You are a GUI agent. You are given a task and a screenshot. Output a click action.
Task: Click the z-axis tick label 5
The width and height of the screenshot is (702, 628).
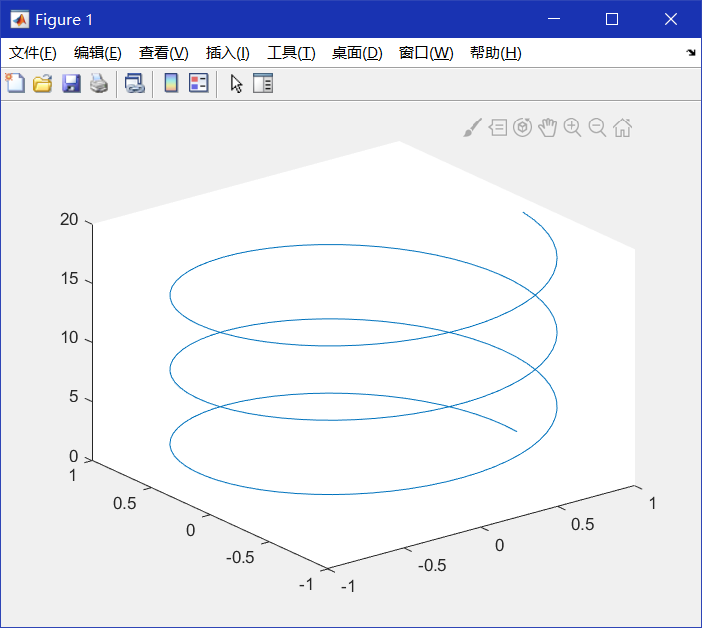coord(73,397)
